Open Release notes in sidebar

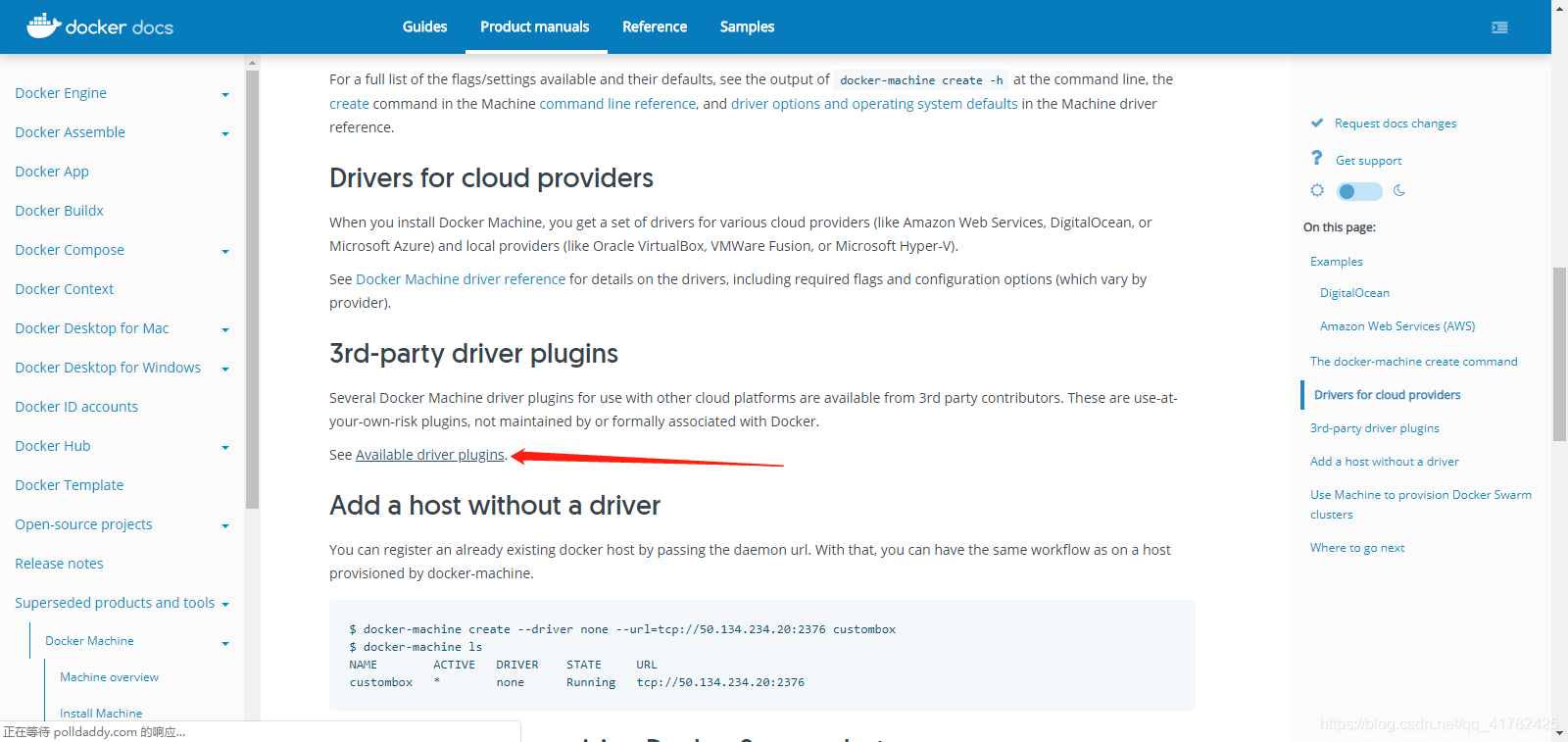[59, 564]
